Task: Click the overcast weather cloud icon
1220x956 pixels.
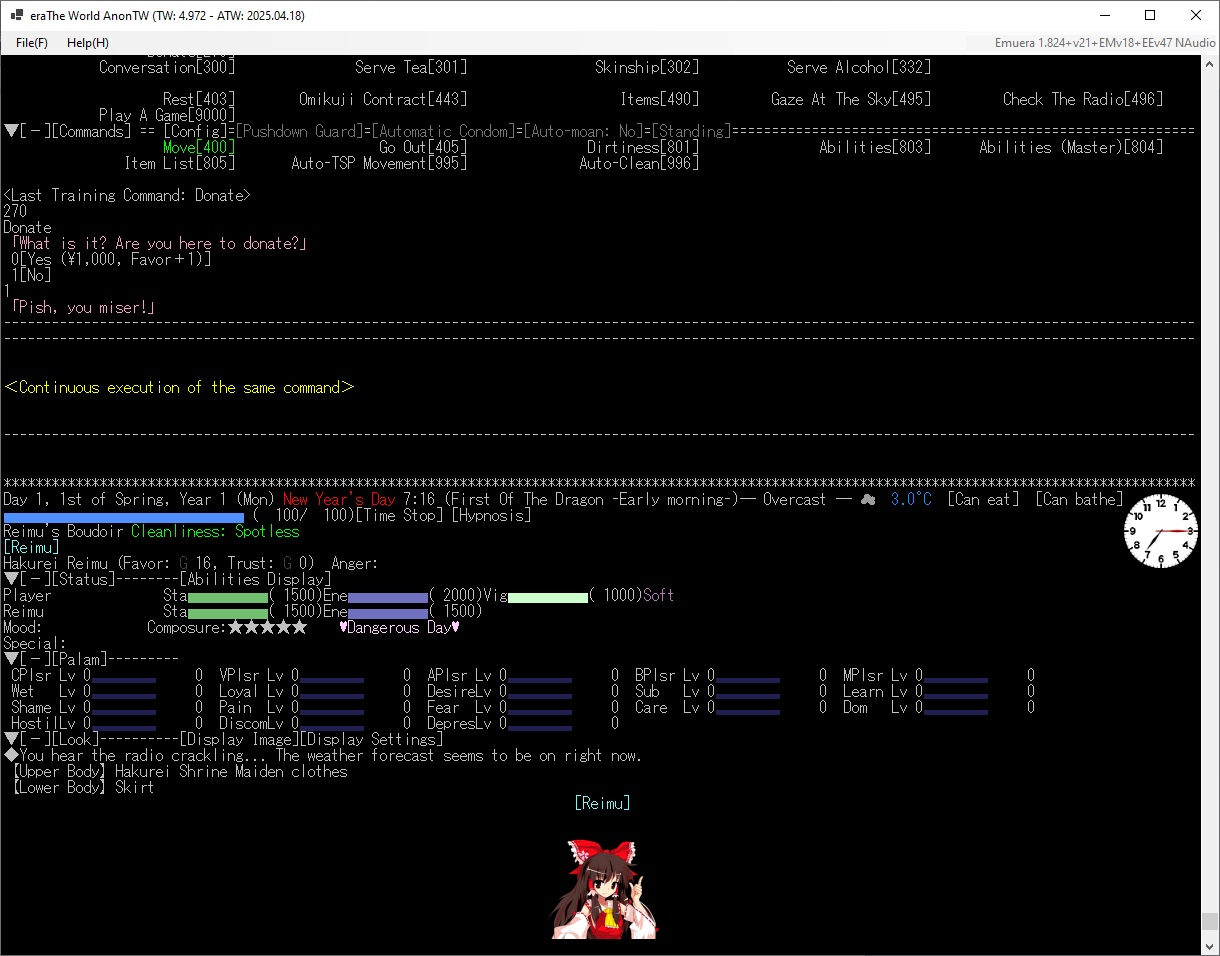Action: tap(868, 500)
